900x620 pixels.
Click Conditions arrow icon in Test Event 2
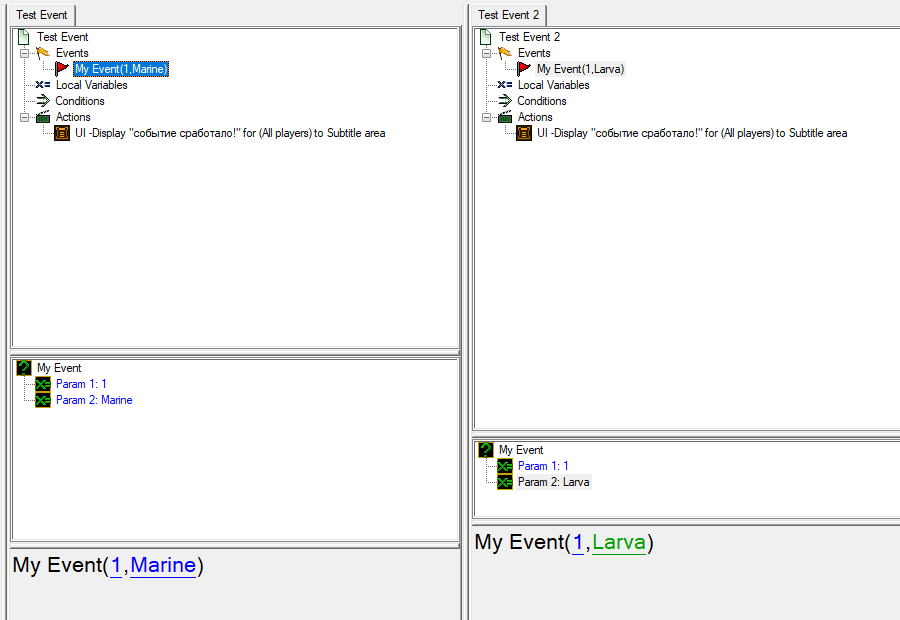point(505,101)
